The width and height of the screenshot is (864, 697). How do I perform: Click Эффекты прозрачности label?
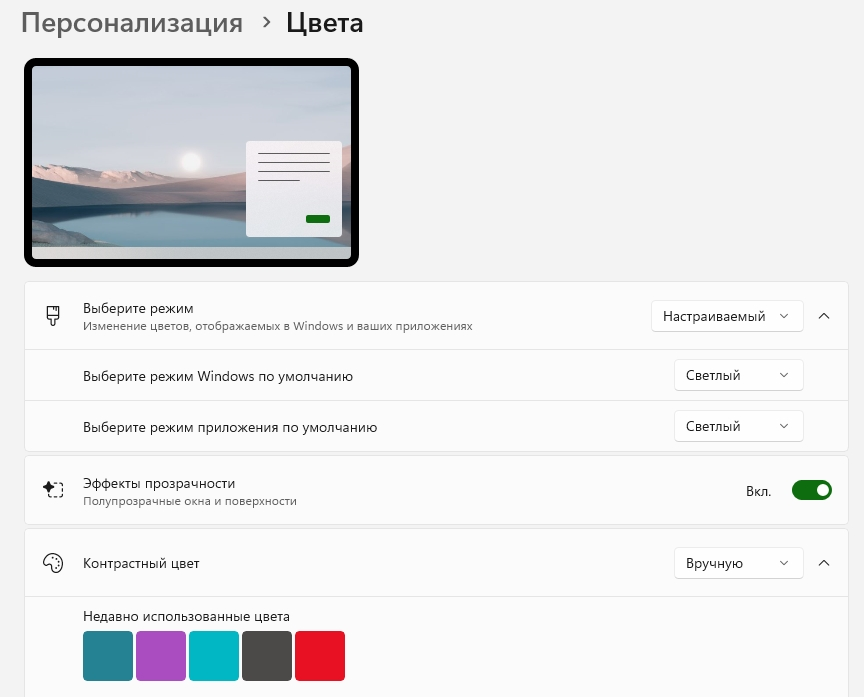[159, 483]
